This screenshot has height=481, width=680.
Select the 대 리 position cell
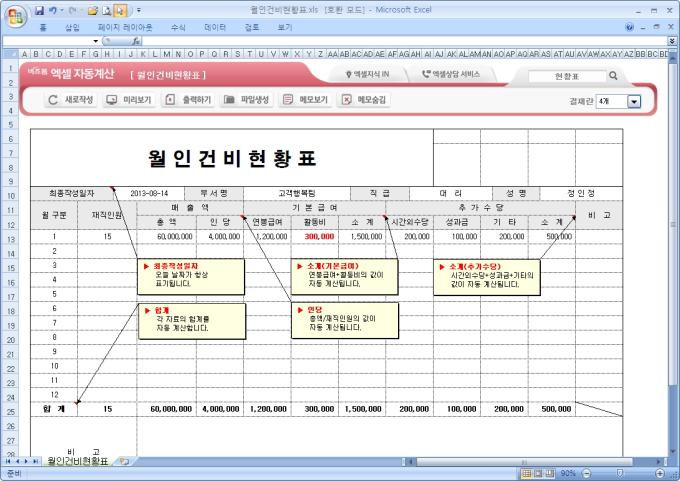coord(450,193)
